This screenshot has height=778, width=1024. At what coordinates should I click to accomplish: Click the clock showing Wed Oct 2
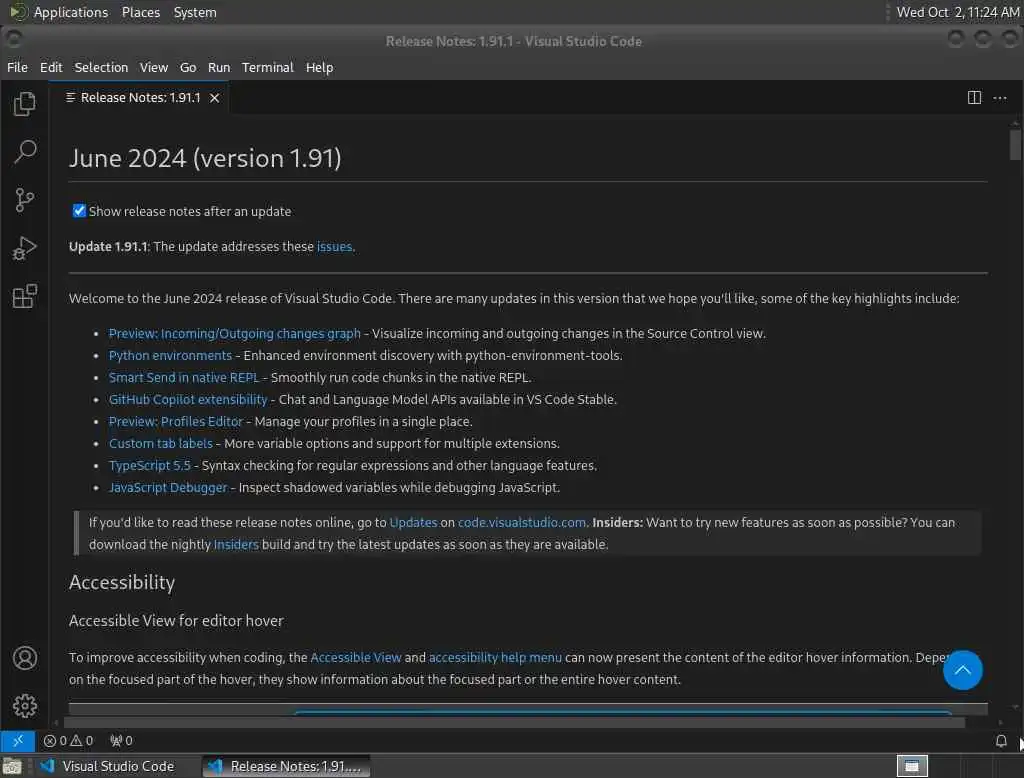click(x=957, y=12)
